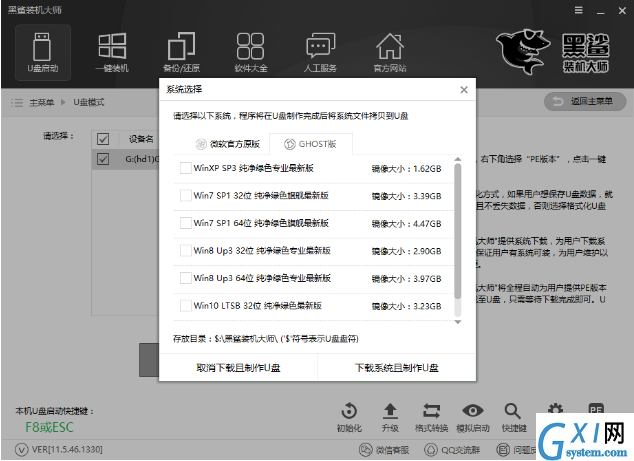This screenshot has height=461, width=634.
Task: Click 主菜单 in the breadcrumb
Action: (42, 103)
